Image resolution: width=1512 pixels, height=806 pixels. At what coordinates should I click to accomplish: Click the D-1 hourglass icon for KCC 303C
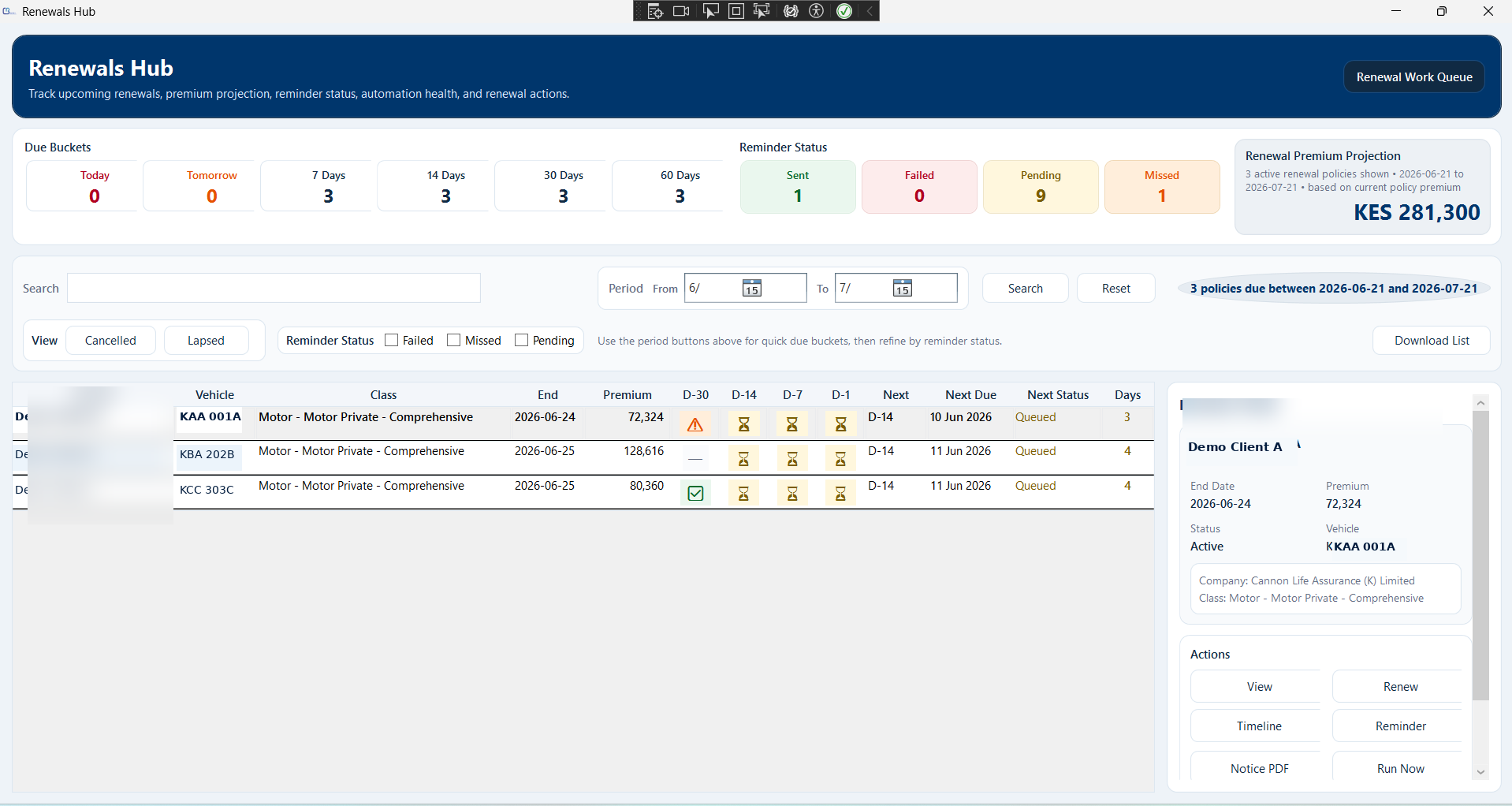pyautogui.click(x=841, y=494)
